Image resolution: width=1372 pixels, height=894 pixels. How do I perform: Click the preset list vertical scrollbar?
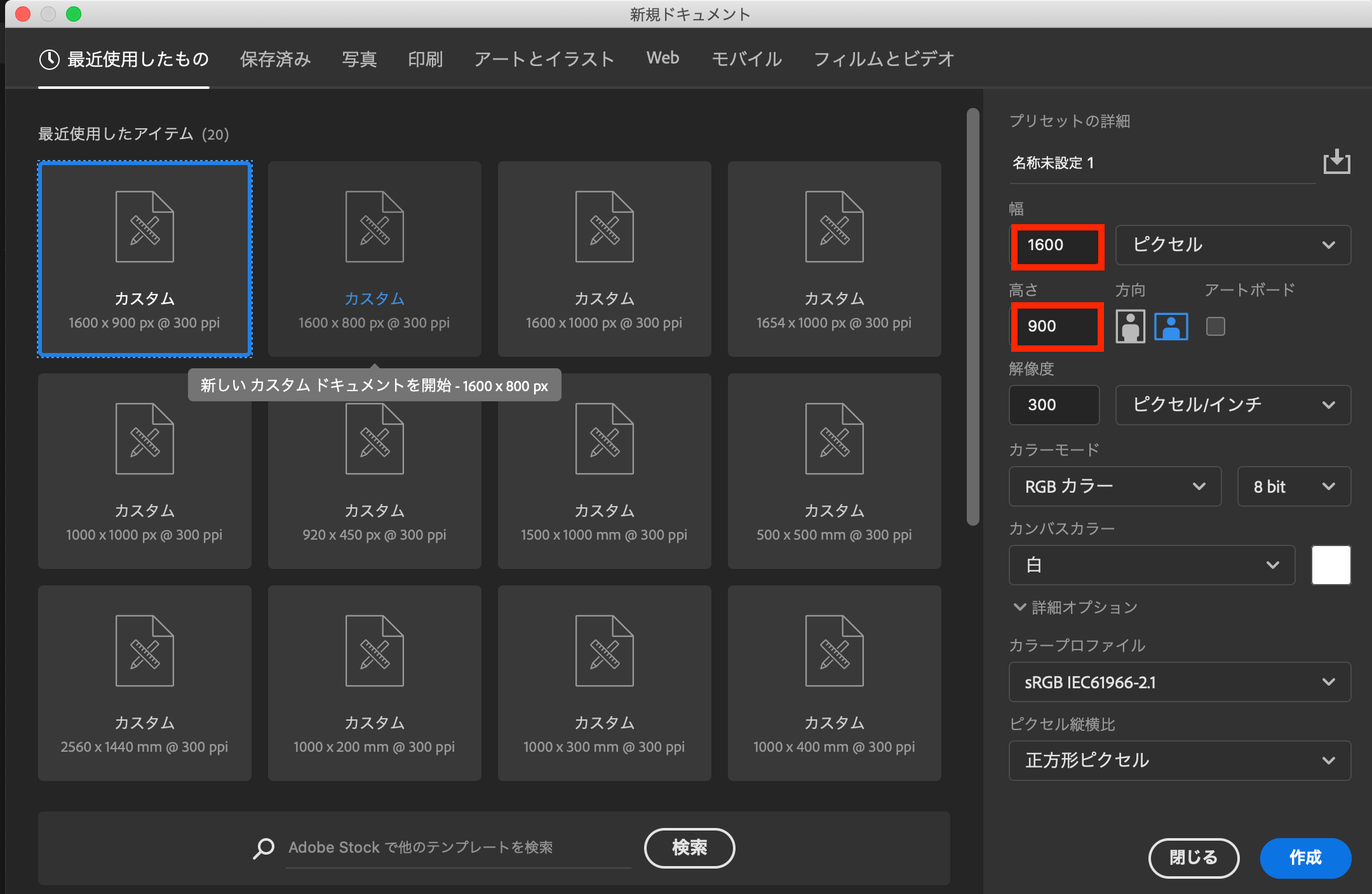tap(972, 317)
